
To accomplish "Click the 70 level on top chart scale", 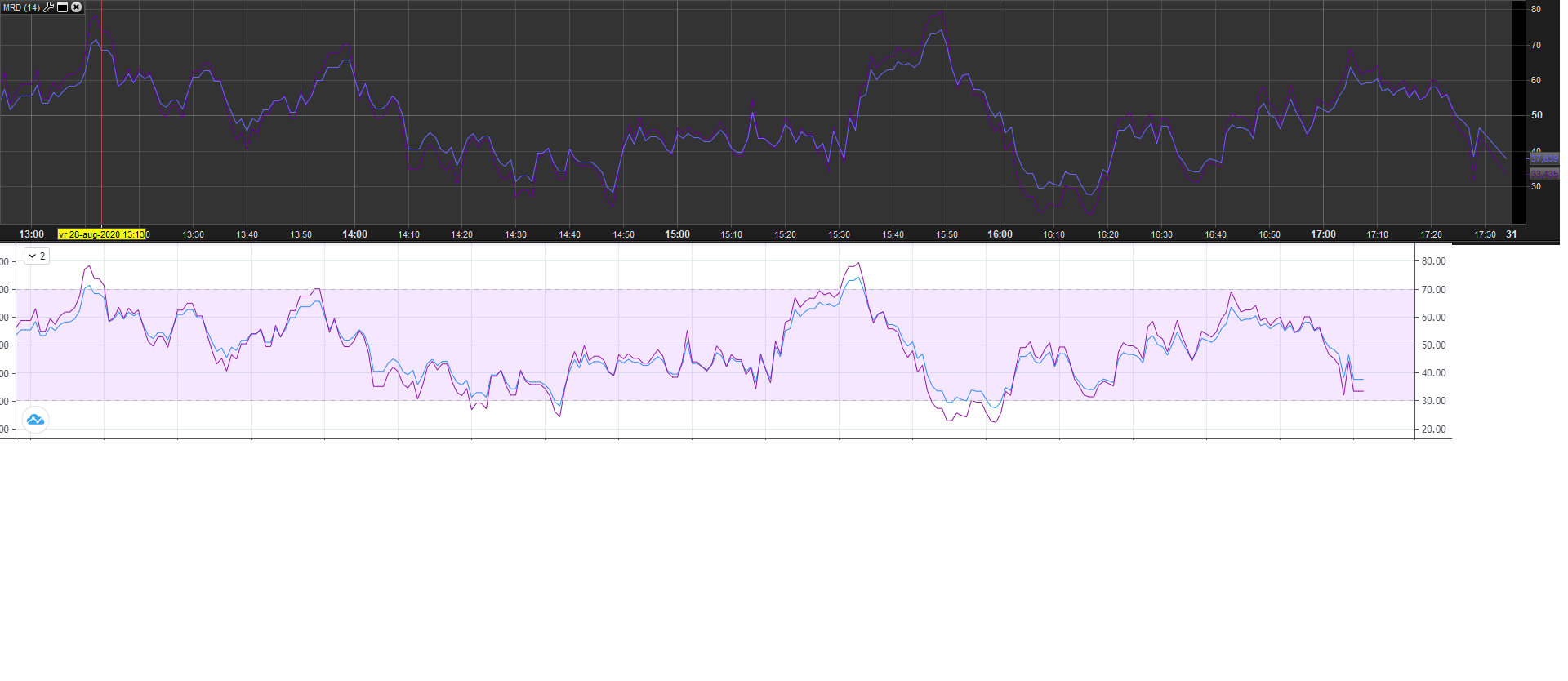I will (x=1536, y=45).
